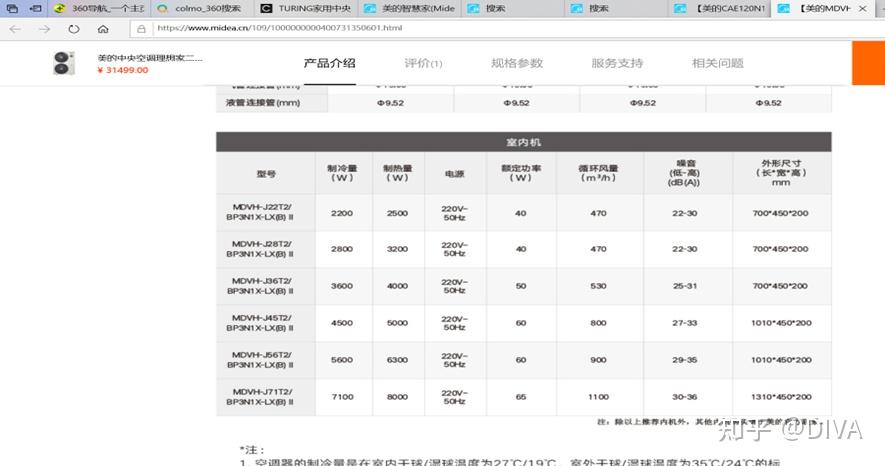Image resolution: width=885 pixels, height=466 pixels.
Task: Click the cooling capacity value 2200
Action: coord(342,213)
